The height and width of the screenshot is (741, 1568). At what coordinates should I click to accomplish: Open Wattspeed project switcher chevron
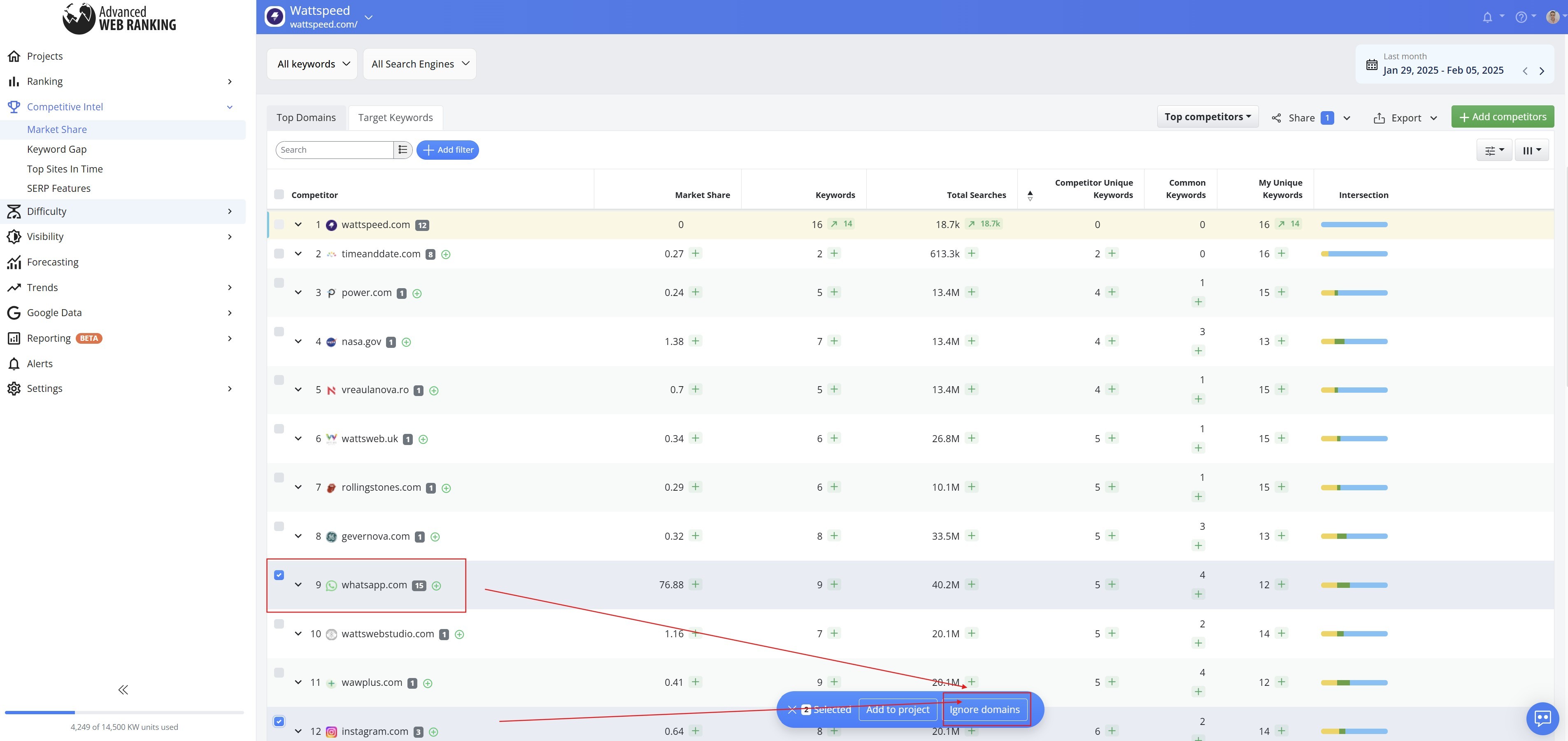(x=368, y=17)
